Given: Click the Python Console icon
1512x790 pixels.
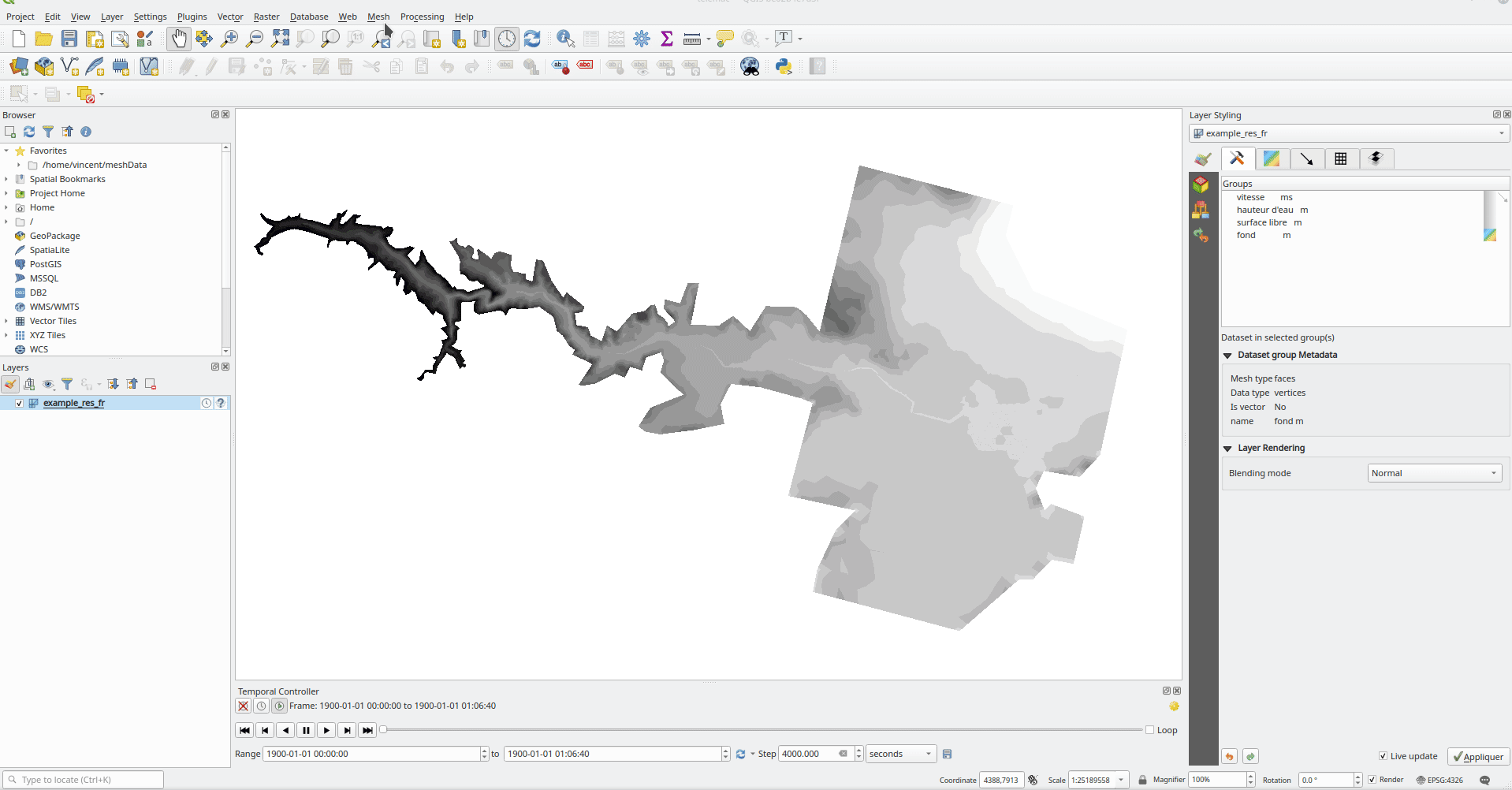Looking at the screenshot, I should [x=784, y=67].
